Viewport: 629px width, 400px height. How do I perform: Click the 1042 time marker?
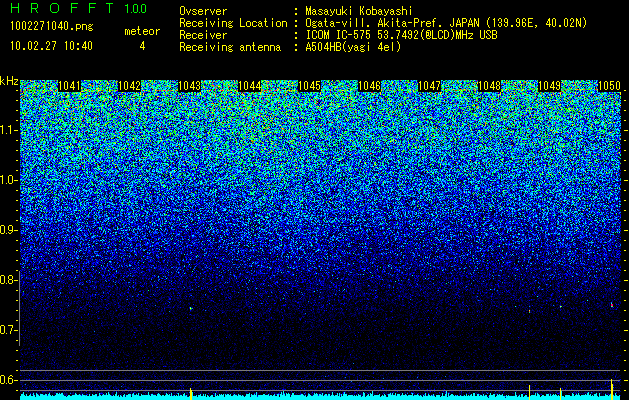(130, 86)
